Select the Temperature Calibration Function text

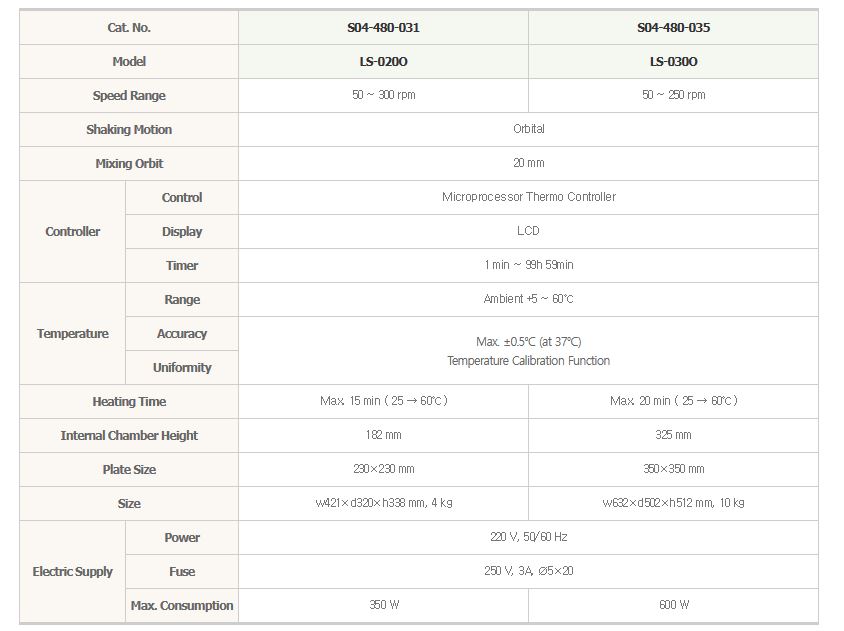click(x=528, y=361)
